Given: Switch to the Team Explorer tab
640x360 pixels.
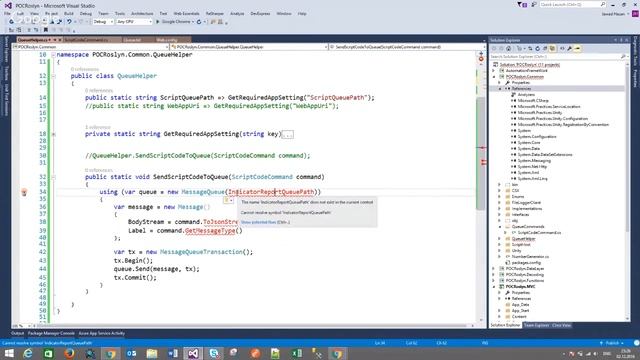Looking at the screenshot, I should click(x=536, y=325).
